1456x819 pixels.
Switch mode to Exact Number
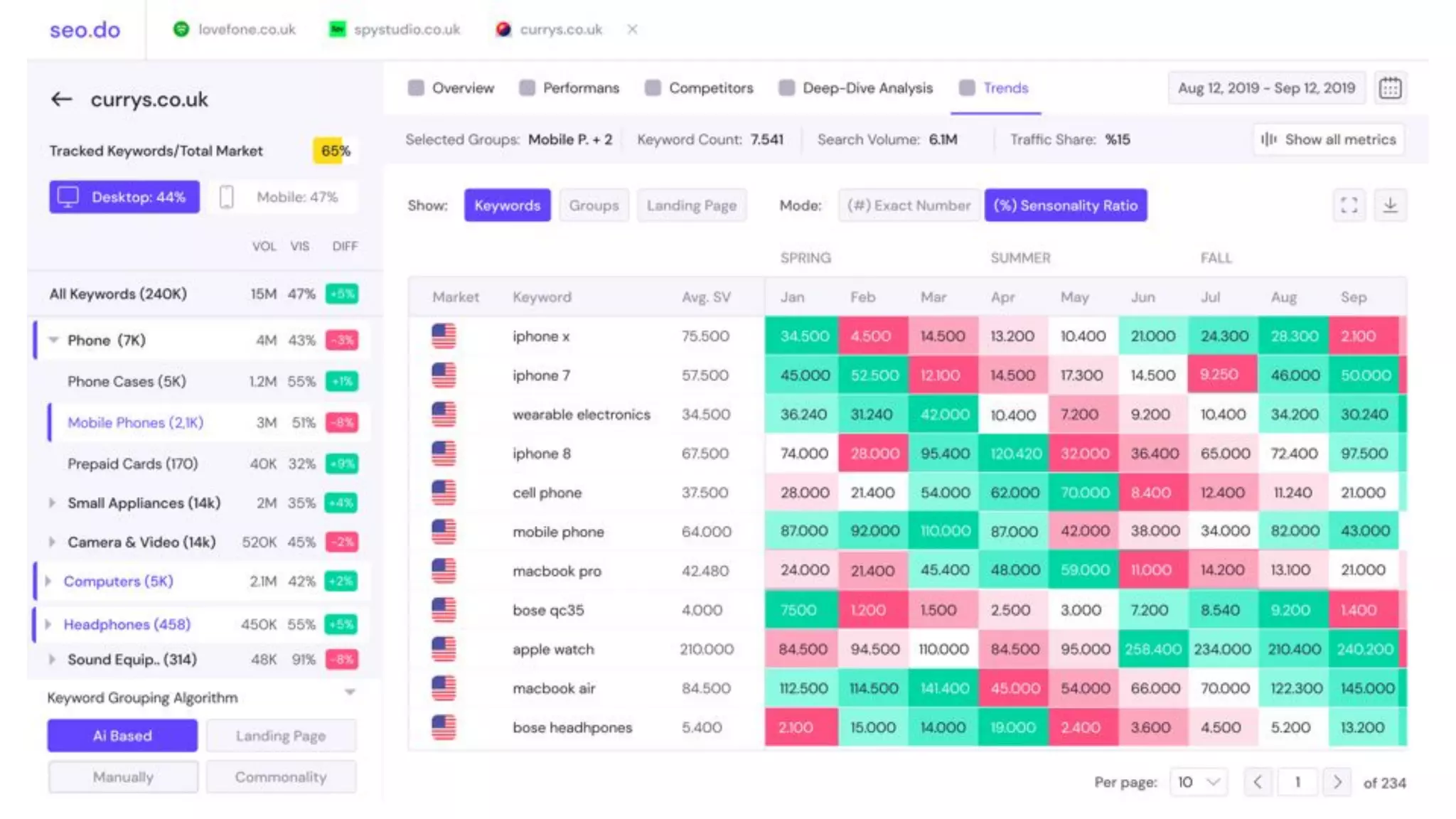pyautogui.click(x=908, y=205)
